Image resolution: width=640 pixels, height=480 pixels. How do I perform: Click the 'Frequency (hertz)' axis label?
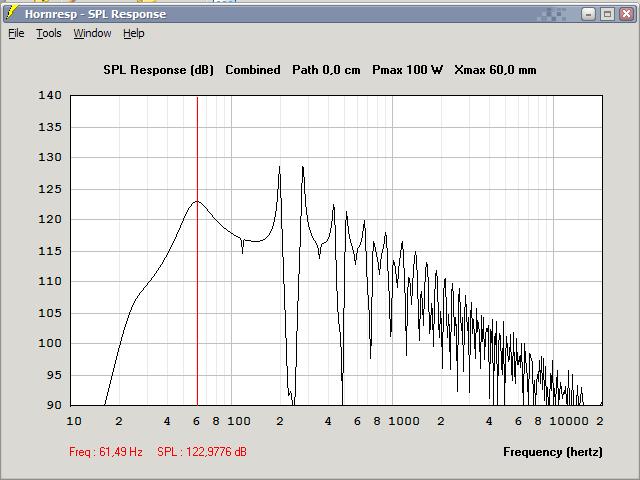553,452
